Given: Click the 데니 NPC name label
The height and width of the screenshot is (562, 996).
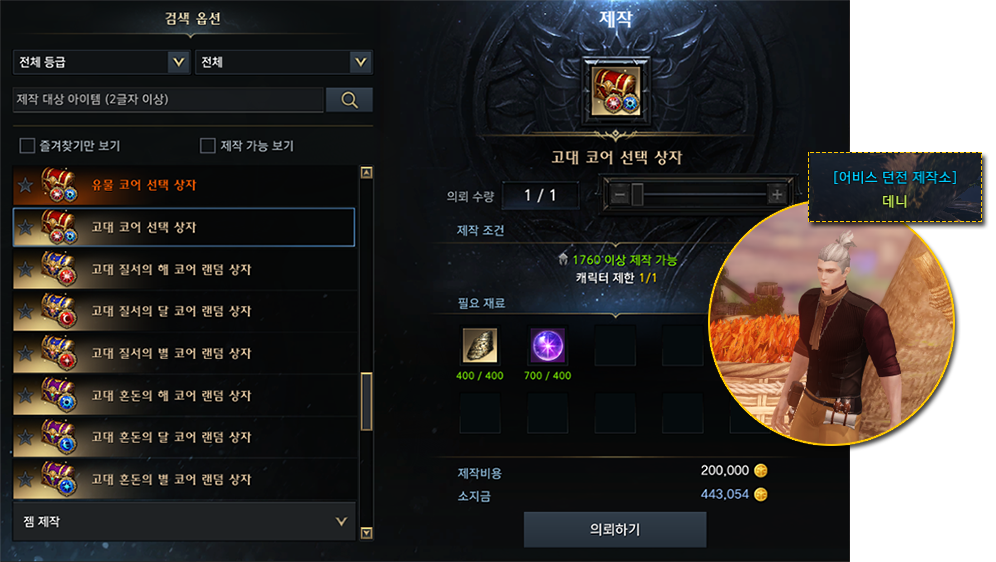Looking at the screenshot, I should [x=894, y=201].
